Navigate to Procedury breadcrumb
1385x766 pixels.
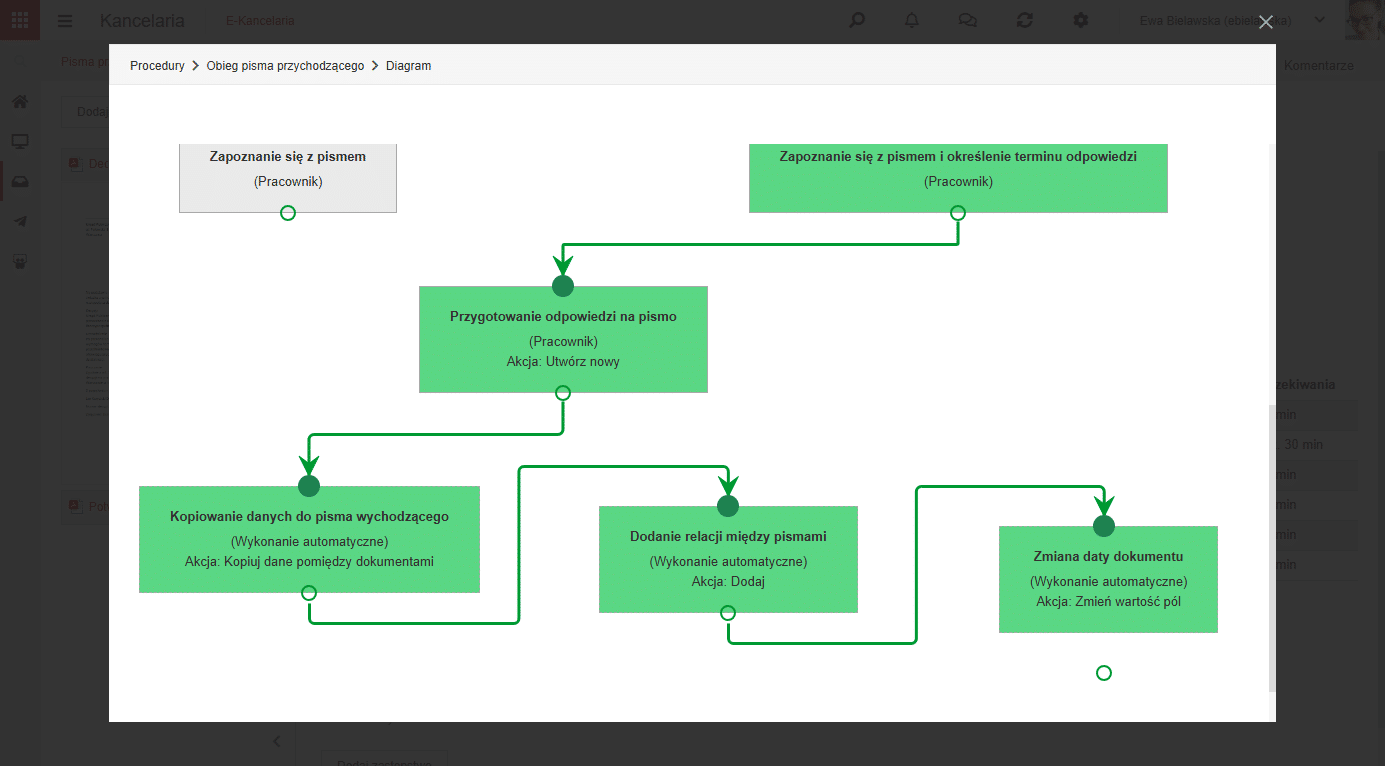coord(157,66)
